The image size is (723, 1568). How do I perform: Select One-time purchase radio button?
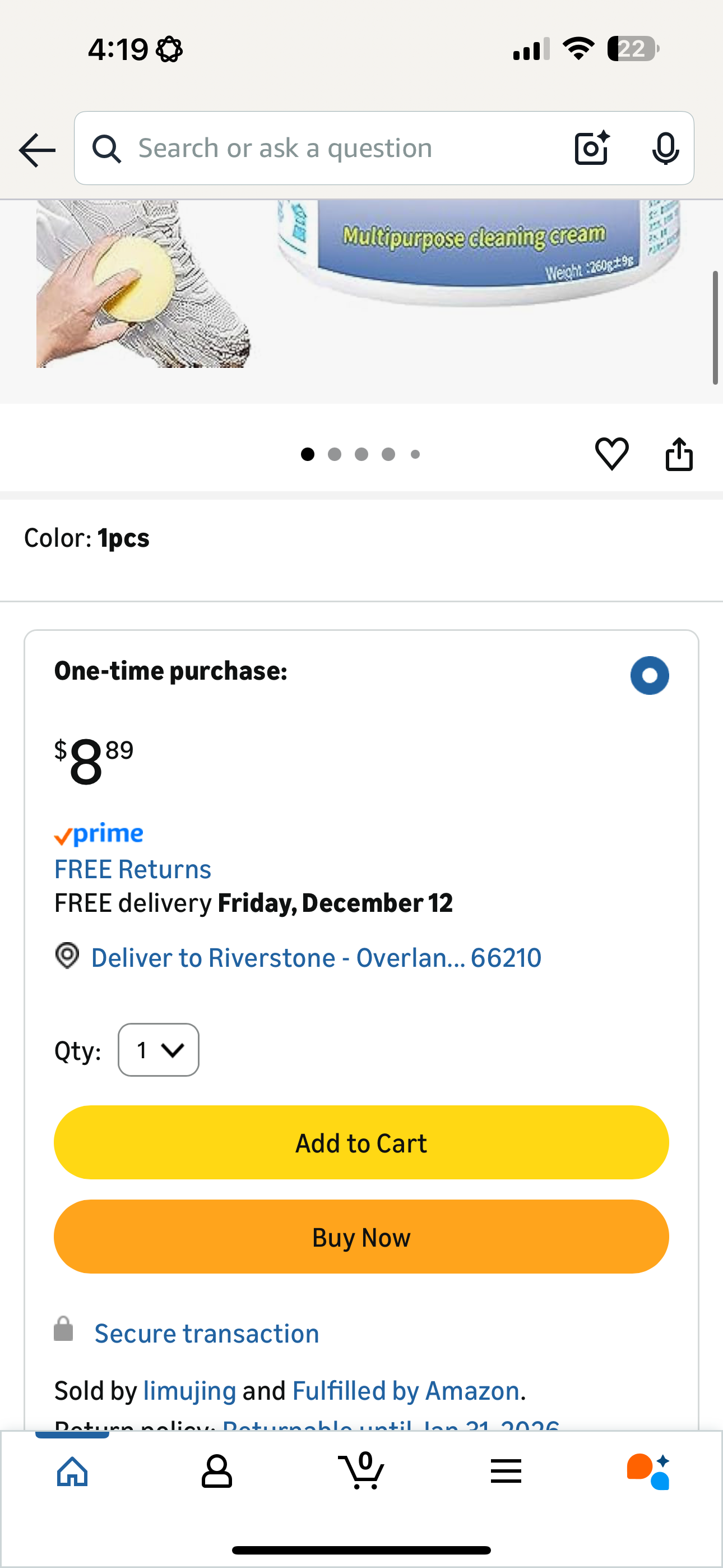point(650,675)
